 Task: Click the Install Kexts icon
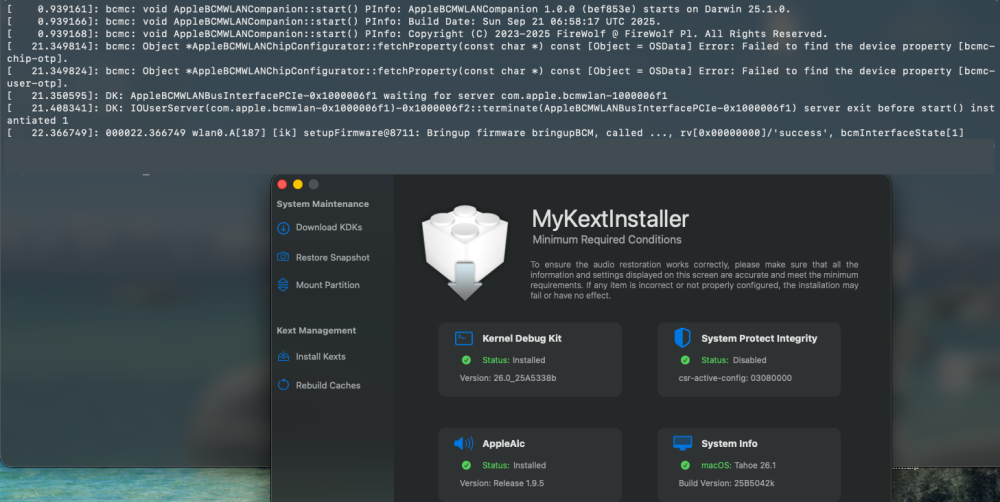[x=283, y=357]
